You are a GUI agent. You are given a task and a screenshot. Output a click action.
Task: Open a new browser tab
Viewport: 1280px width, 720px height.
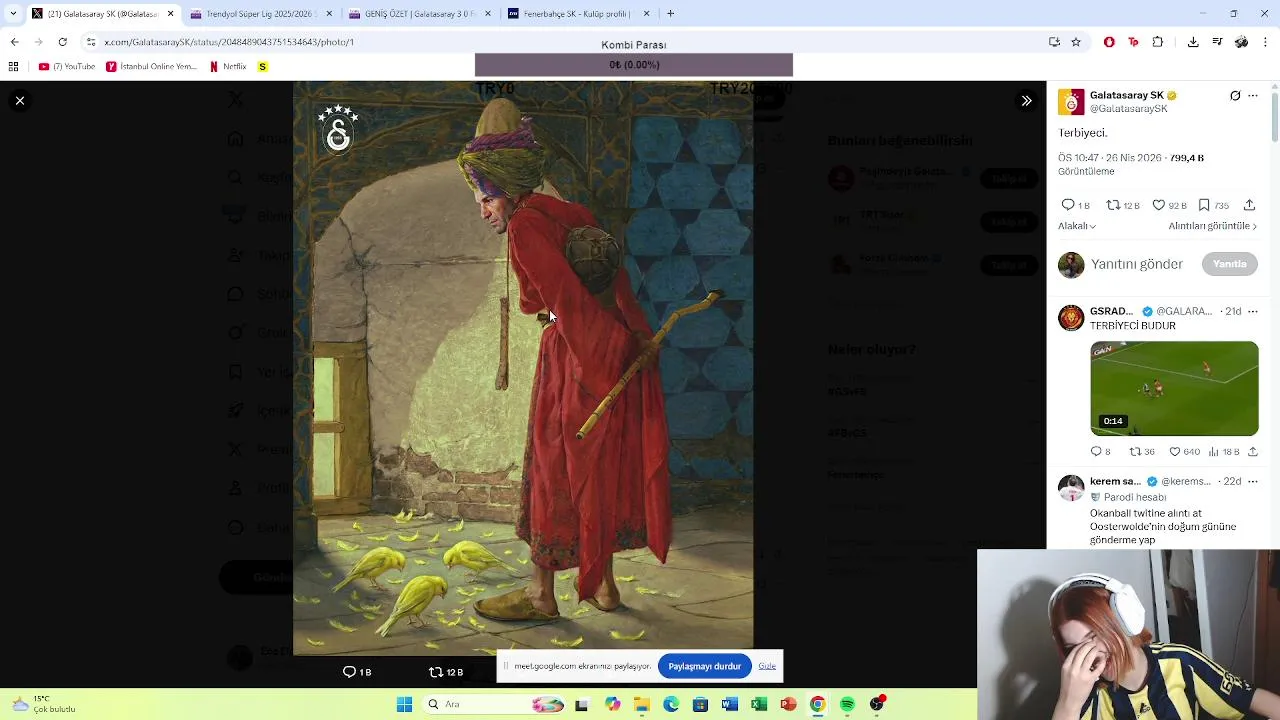pyautogui.click(x=670, y=14)
